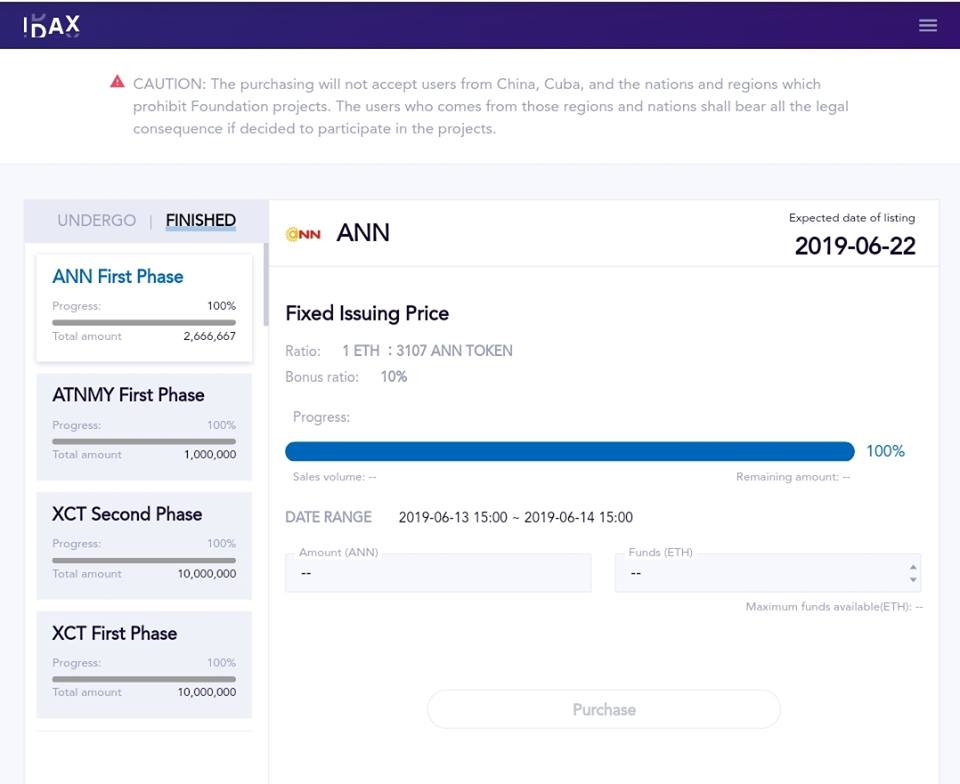Click the Bonus ratio 10% value
The image size is (960, 784).
[394, 376]
